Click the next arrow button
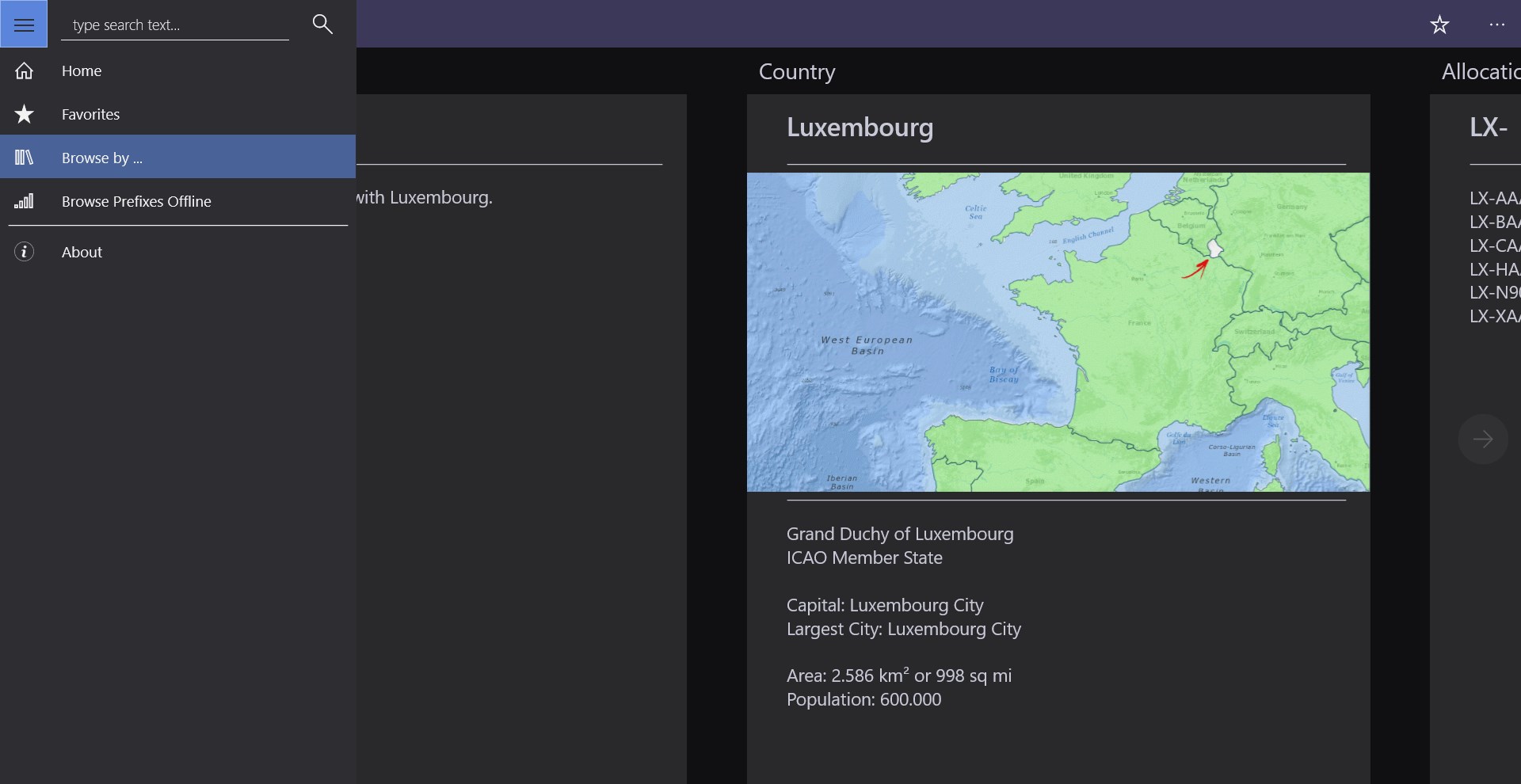 1482,439
